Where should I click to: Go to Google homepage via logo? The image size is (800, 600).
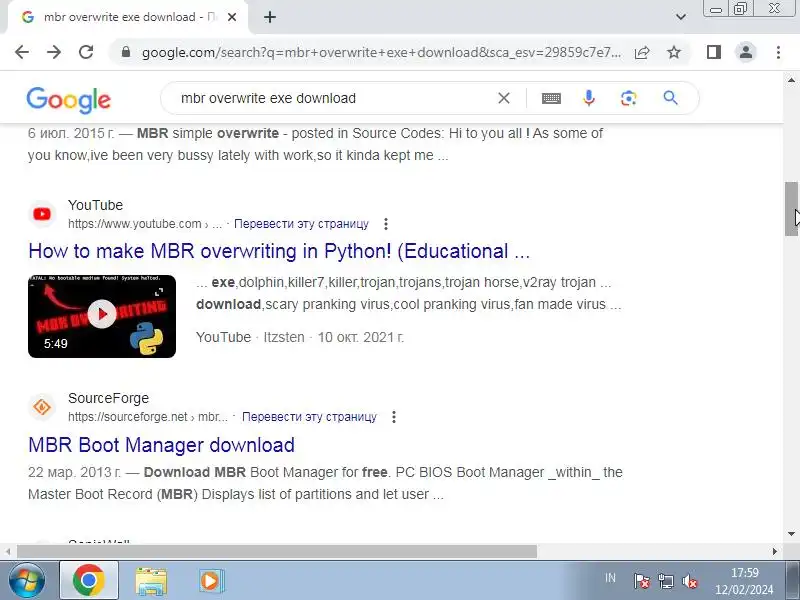[x=68, y=99]
